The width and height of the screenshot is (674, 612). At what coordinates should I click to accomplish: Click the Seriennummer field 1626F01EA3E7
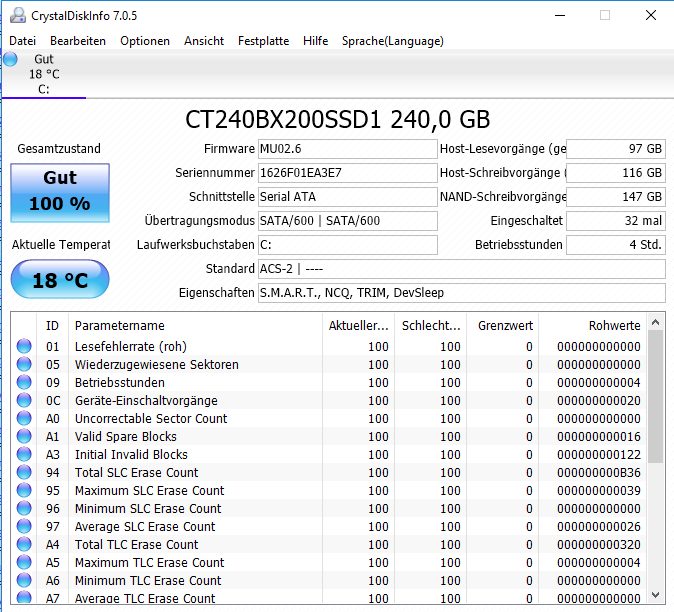point(348,173)
